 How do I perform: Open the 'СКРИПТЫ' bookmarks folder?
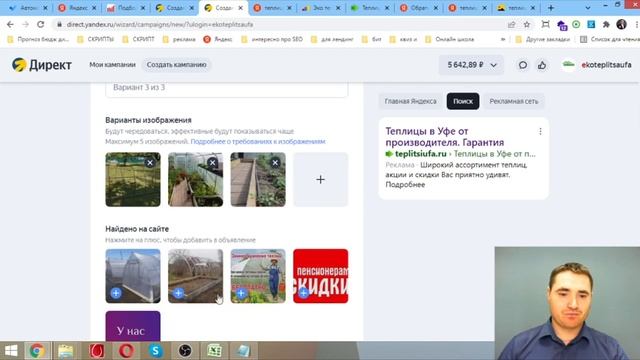pos(96,39)
